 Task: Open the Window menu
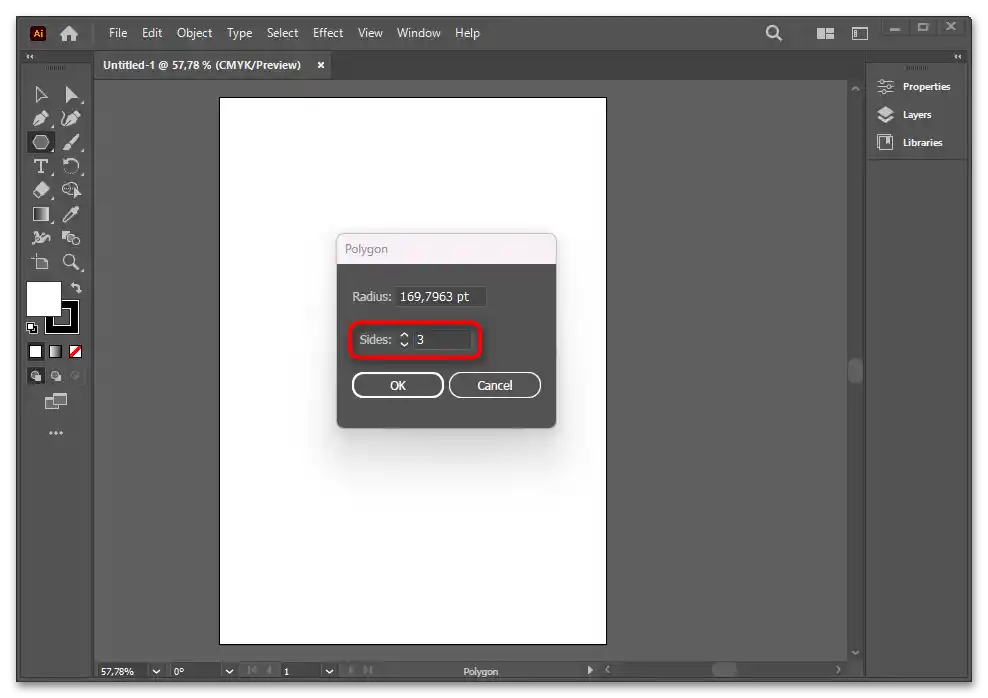(x=418, y=33)
